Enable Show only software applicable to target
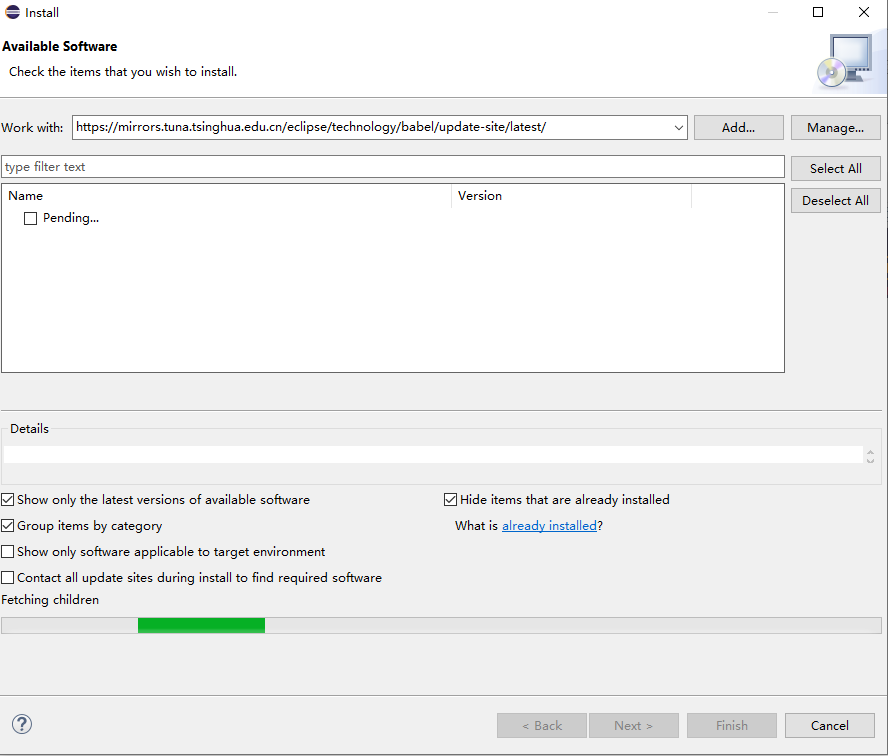Image resolution: width=888 pixels, height=756 pixels. click(8, 552)
